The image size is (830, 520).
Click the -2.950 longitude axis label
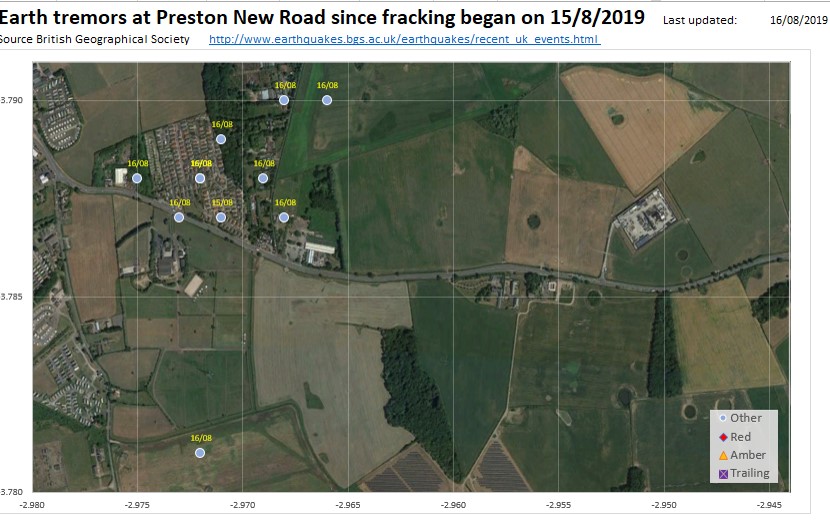point(663,506)
